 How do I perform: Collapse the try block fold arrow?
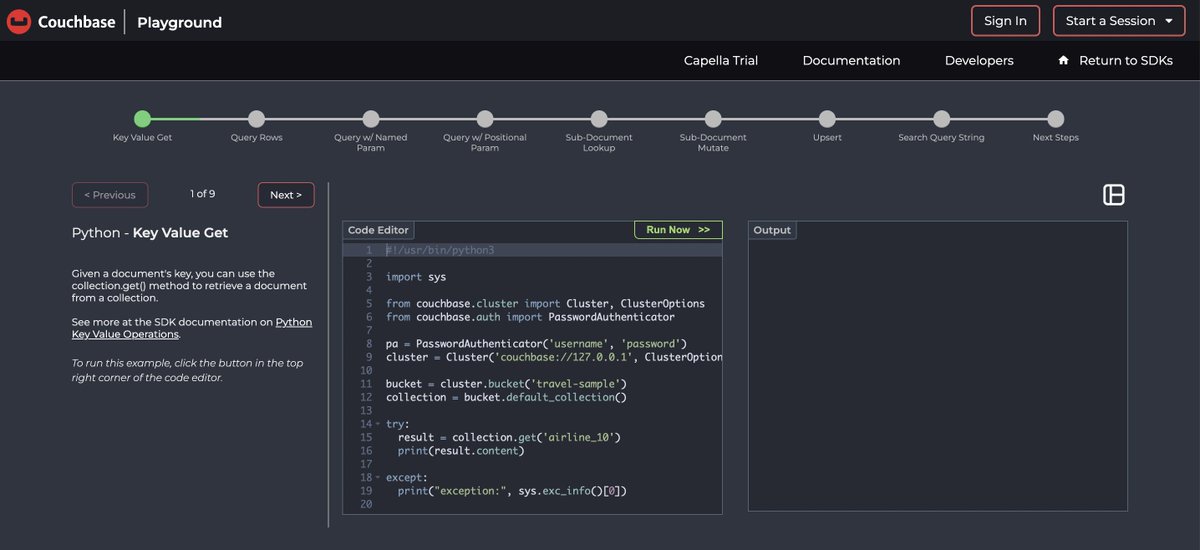click(x=378, y=424)
